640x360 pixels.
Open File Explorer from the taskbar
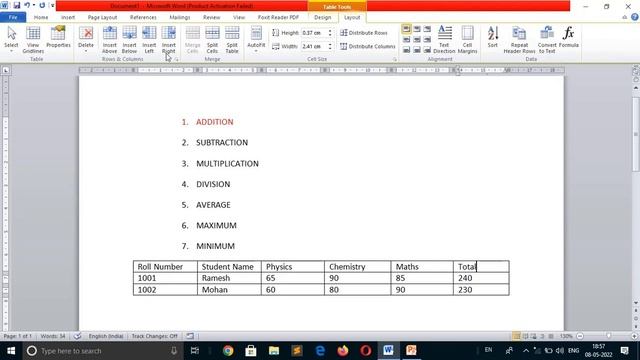(x=274, y=351)
